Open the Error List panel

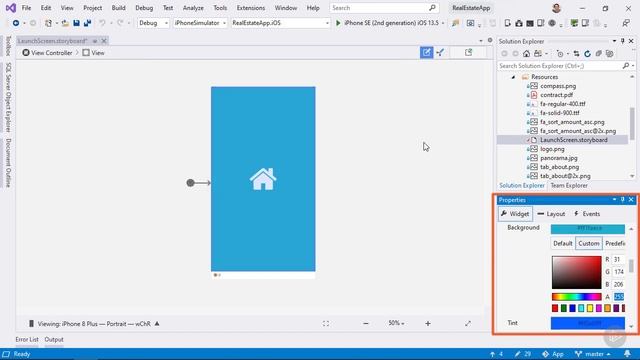[27, 340]
